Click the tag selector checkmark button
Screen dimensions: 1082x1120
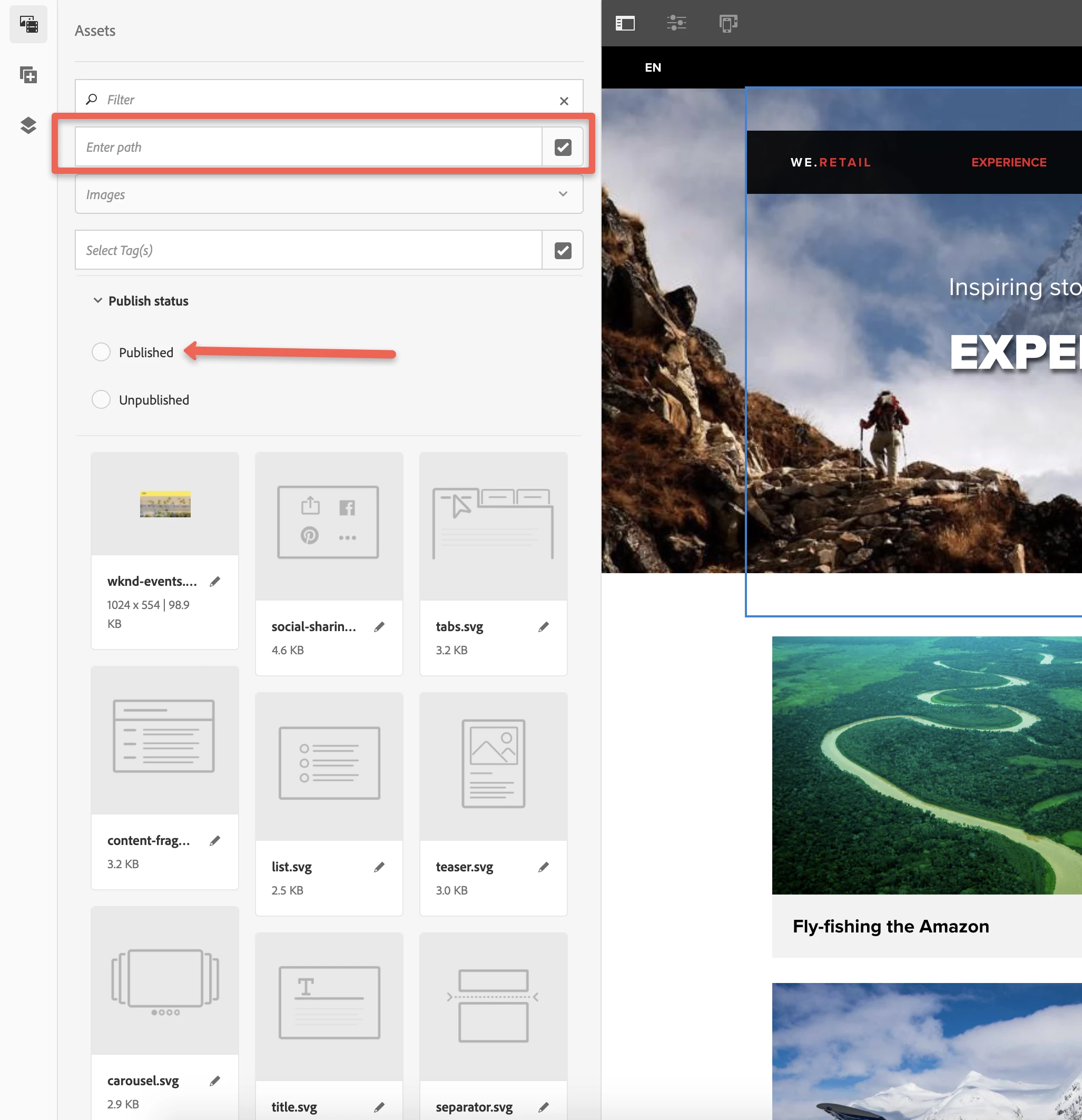coord(563,250)
